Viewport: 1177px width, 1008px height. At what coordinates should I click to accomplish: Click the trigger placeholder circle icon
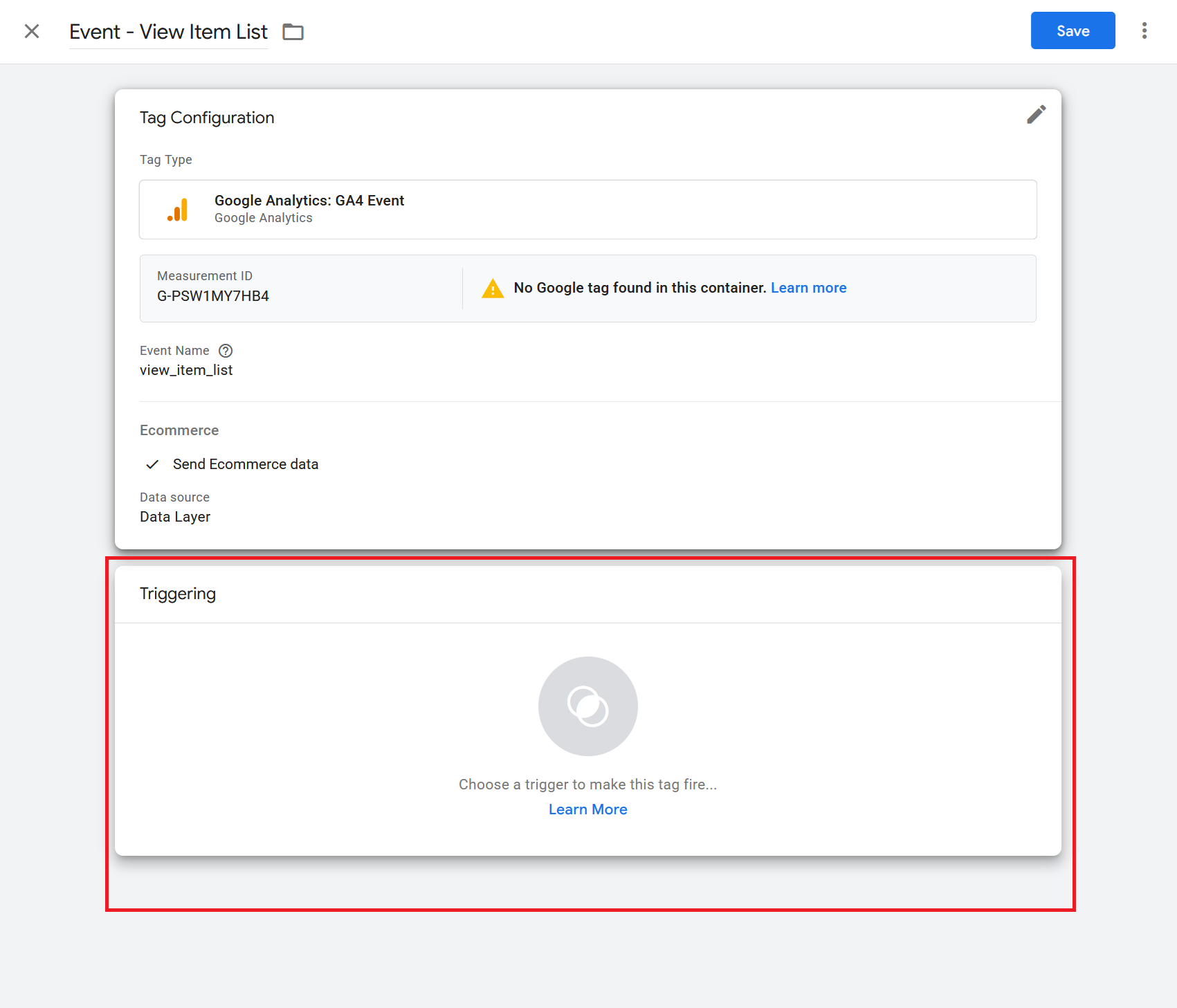[588, 706]
